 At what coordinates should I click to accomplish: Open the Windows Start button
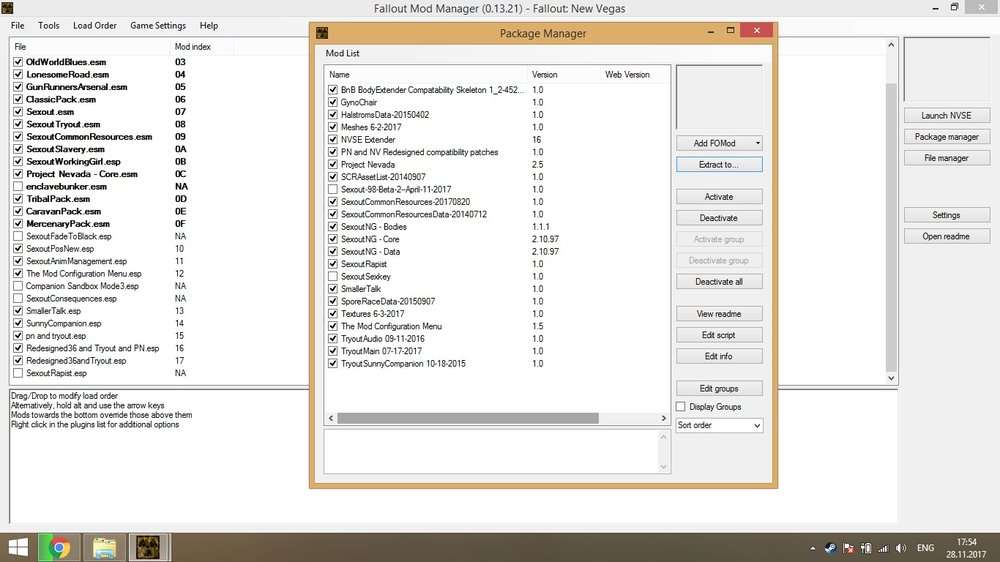(18, 547)
